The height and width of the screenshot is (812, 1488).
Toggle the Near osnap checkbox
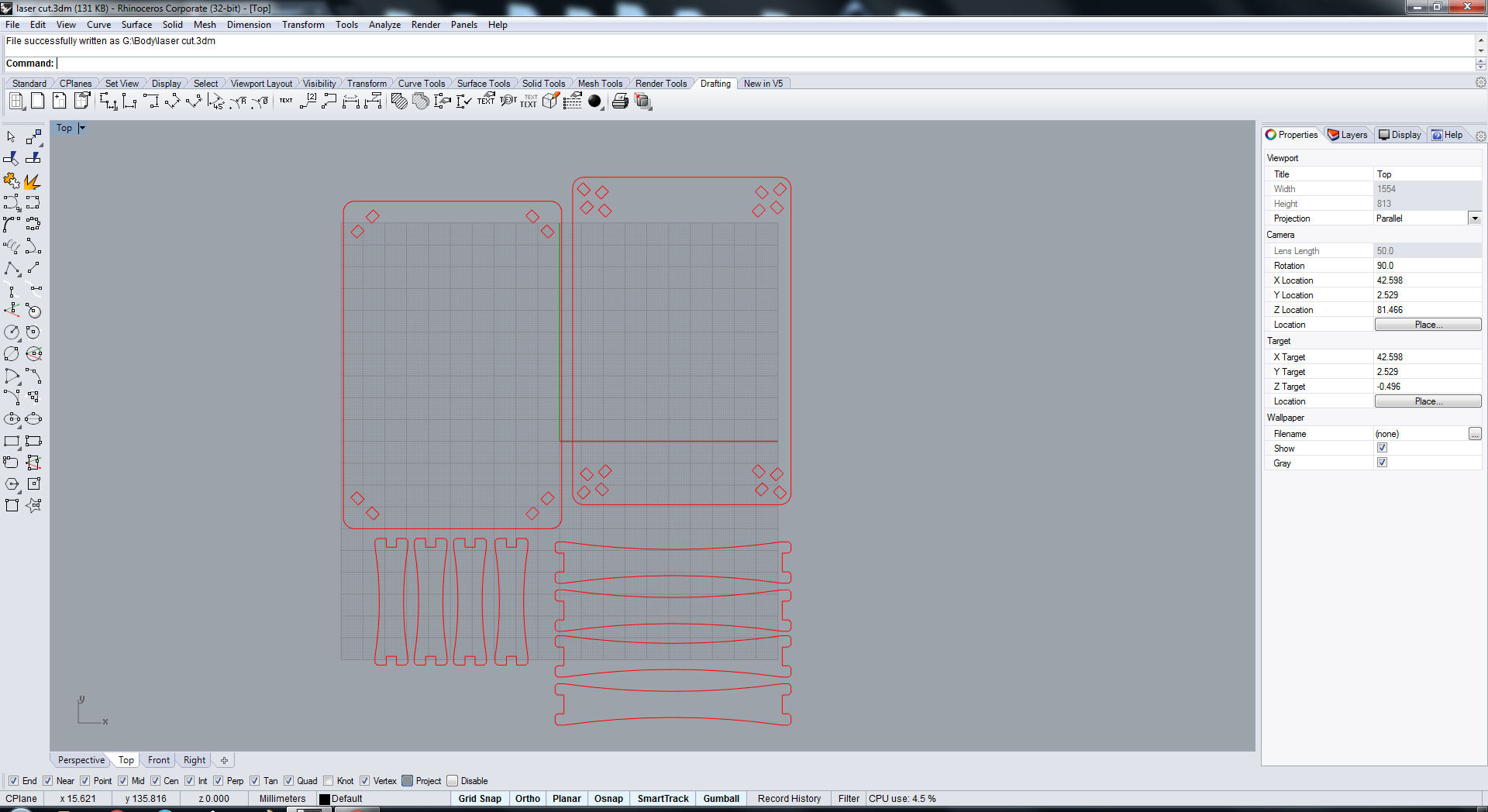(48, 780)
